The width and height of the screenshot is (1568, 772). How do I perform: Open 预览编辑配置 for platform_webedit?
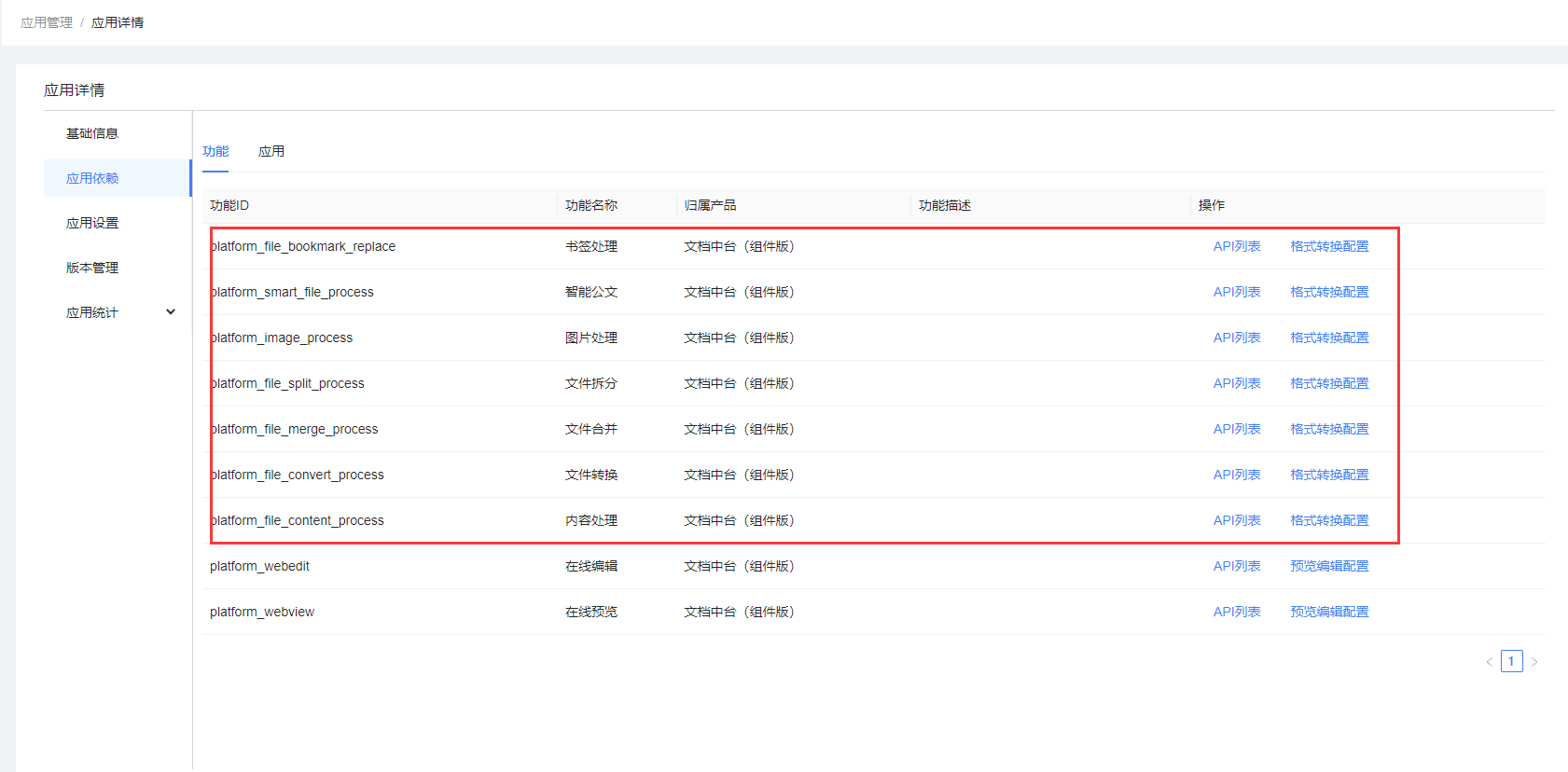click(1329, 566)
